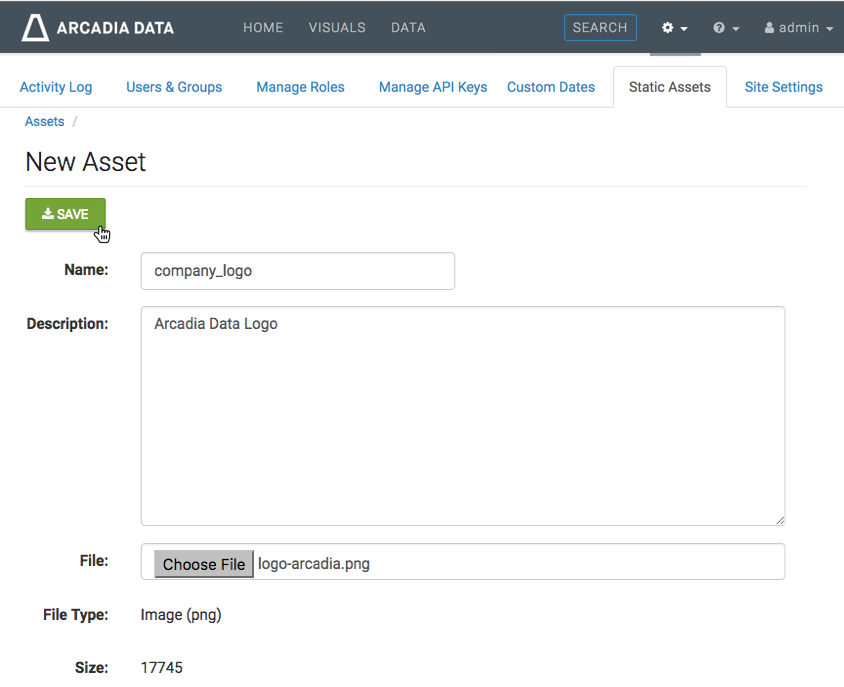This screenshot has height=687, width=844.
Task: Click the Assets breadcrumb link
Action: tap(45, 121)
